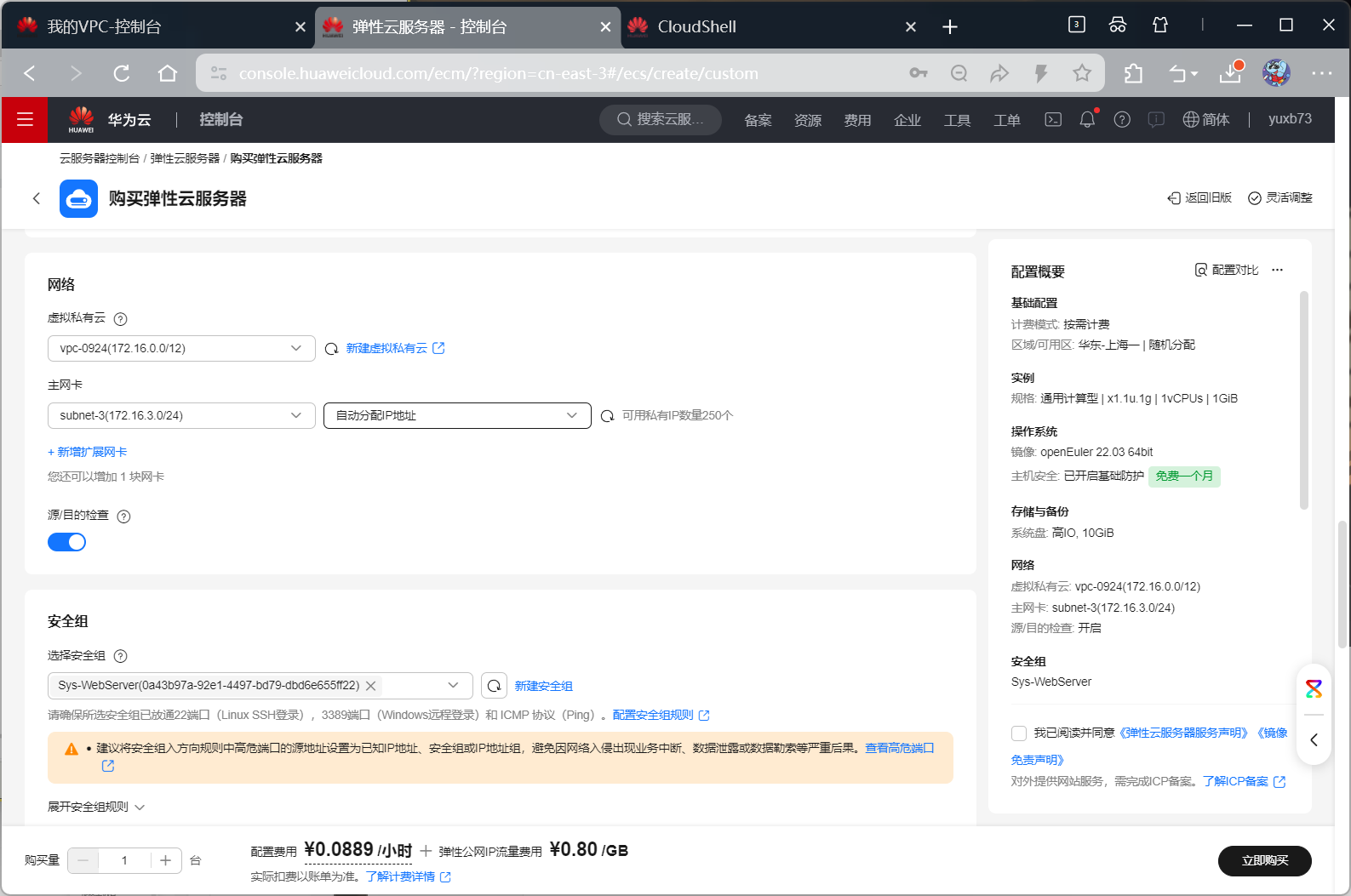Open the help question mark in header
The image size is (1351, 896).
point(1122,119)
